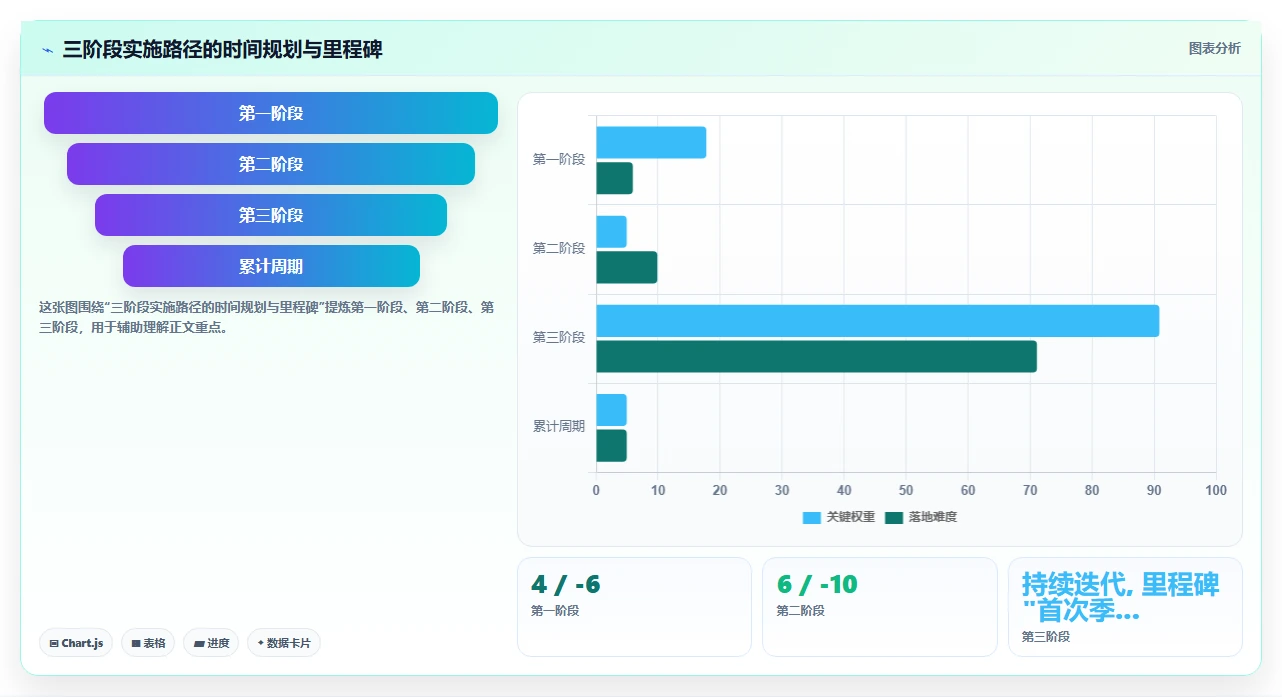Toggle the 关键权重 legend swatch

(x=811, y=517)
